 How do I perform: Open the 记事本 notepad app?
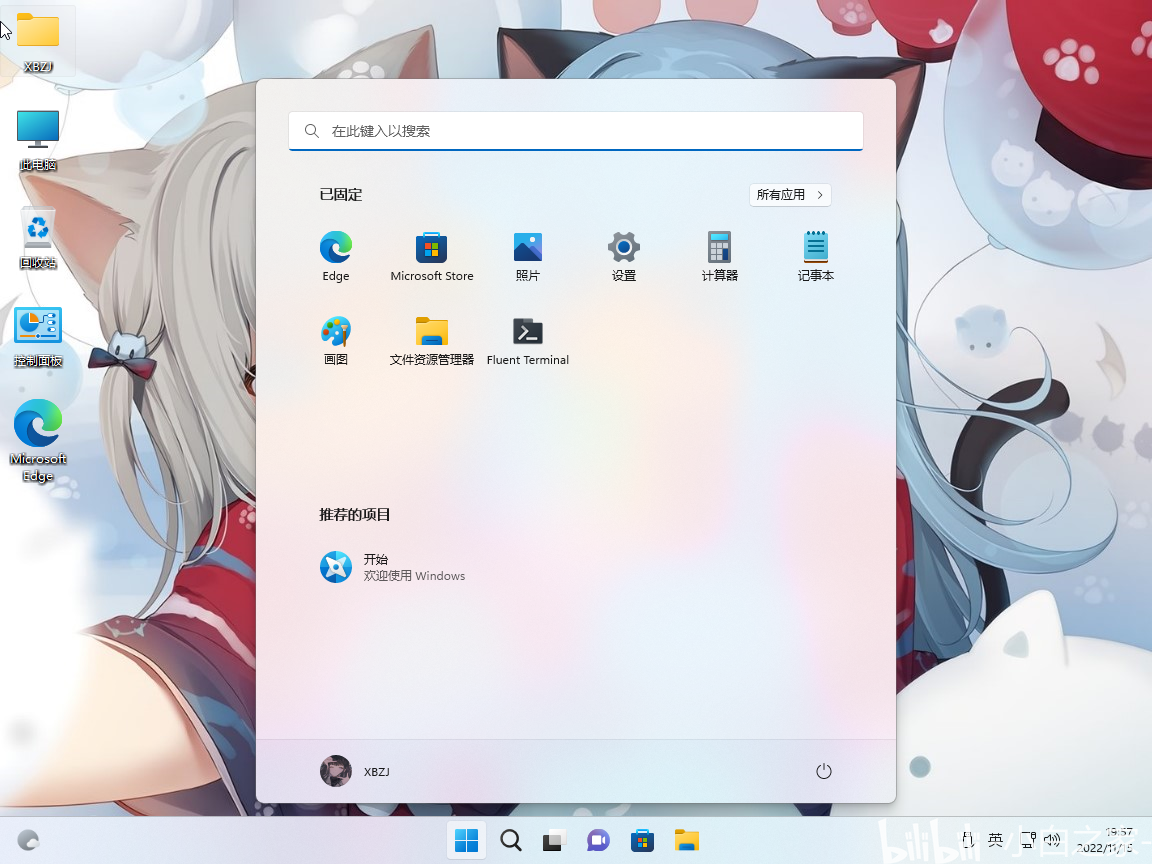tap(816, 256)
